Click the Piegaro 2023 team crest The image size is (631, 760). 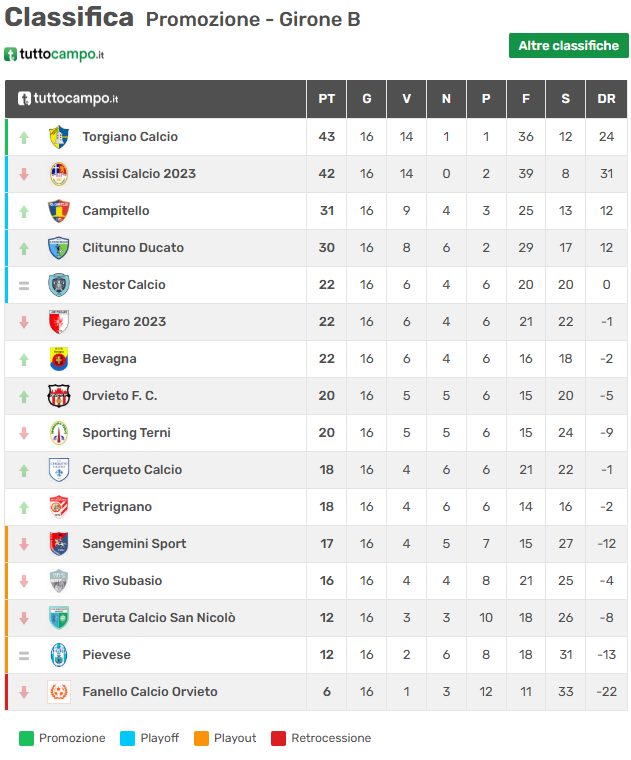click(x=59, y=322)
